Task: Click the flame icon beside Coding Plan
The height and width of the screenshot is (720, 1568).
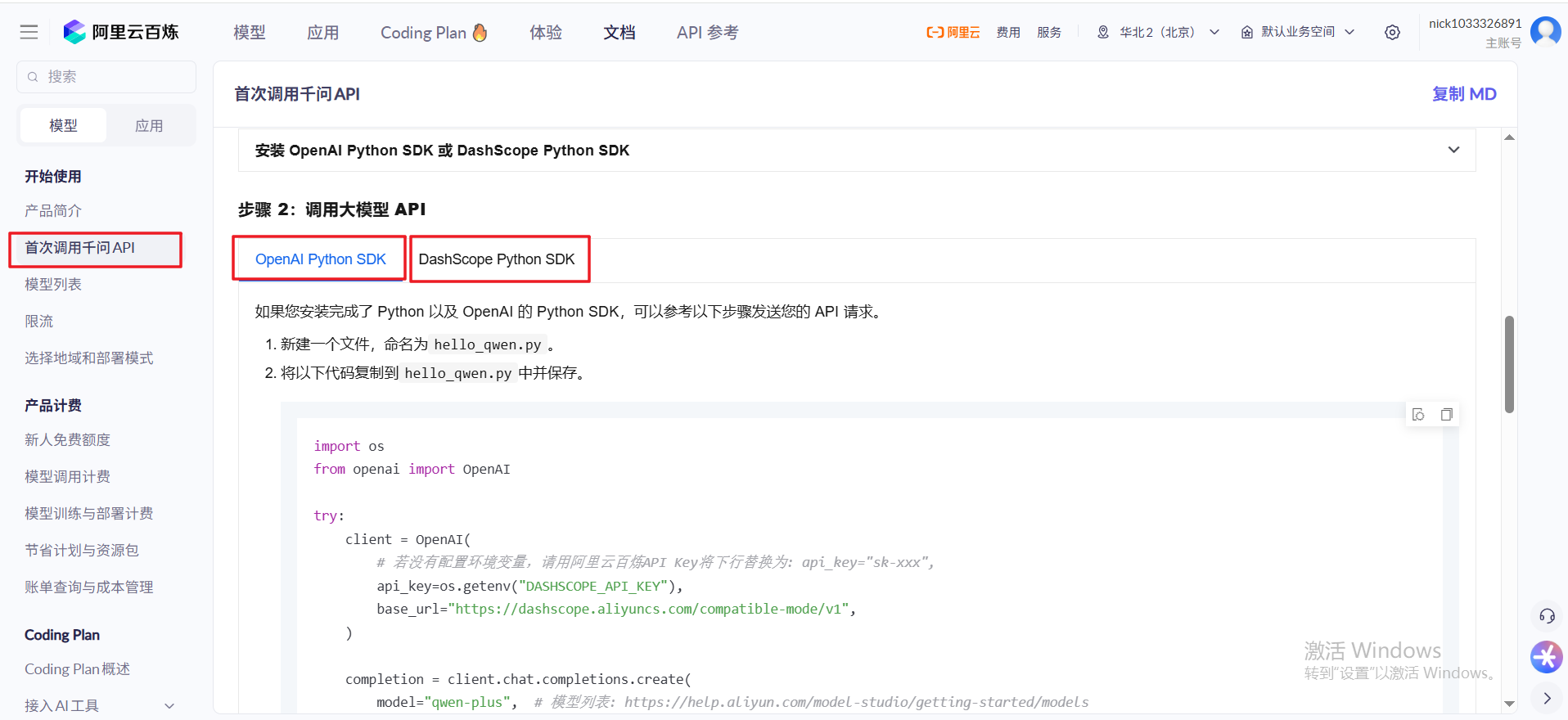Action: coord(480,32)
